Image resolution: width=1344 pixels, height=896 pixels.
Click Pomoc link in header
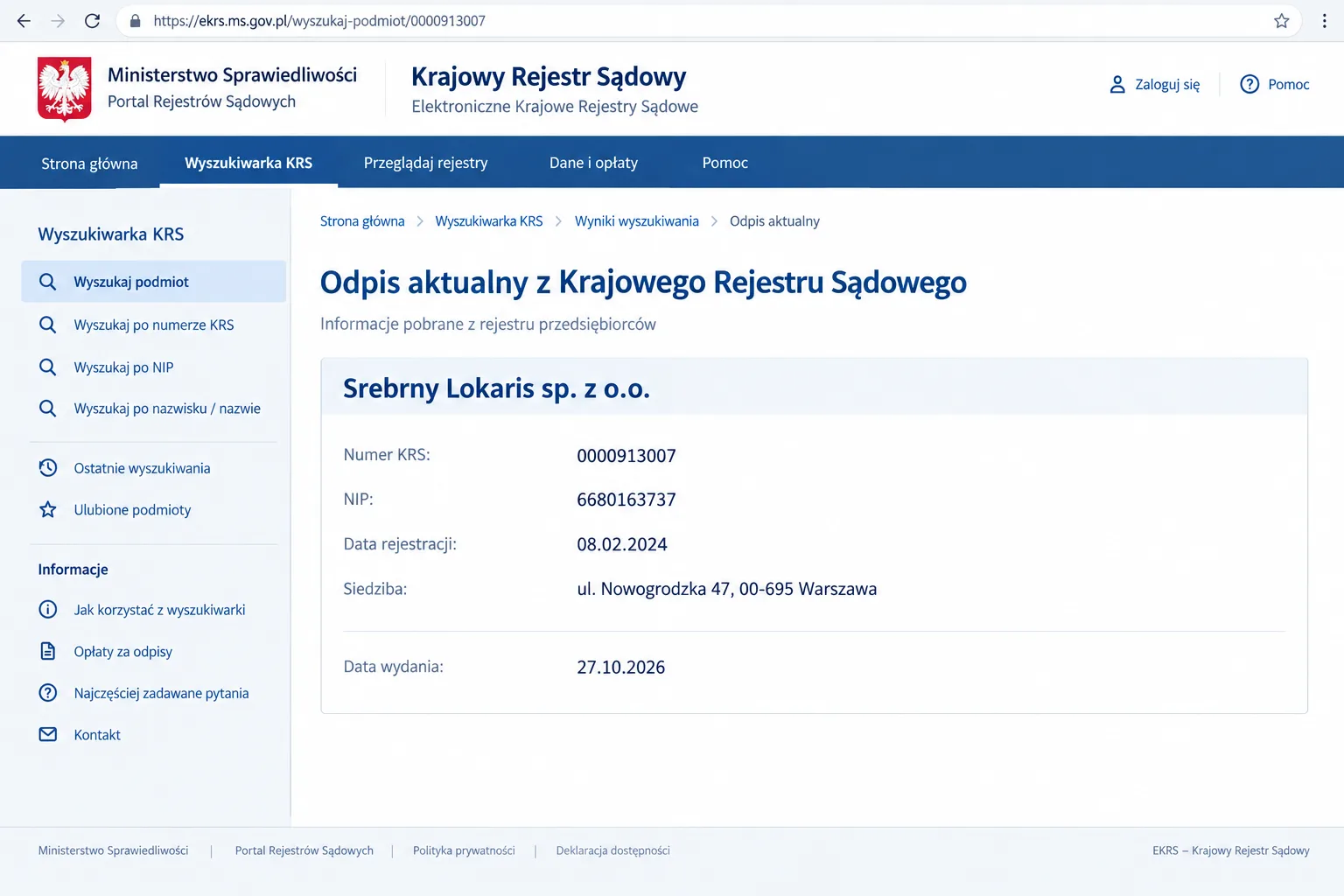(1288, 85)
